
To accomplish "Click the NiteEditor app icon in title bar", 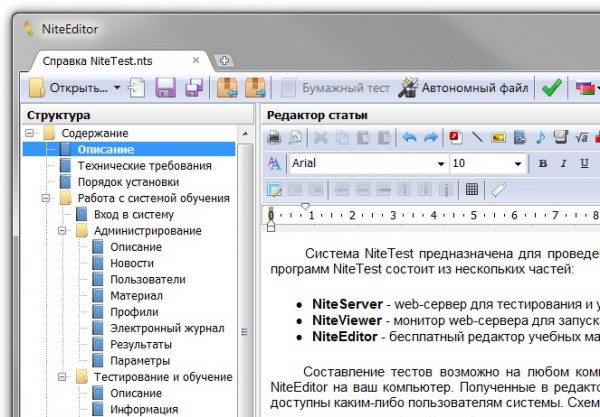I will click(x=29, y=29).
